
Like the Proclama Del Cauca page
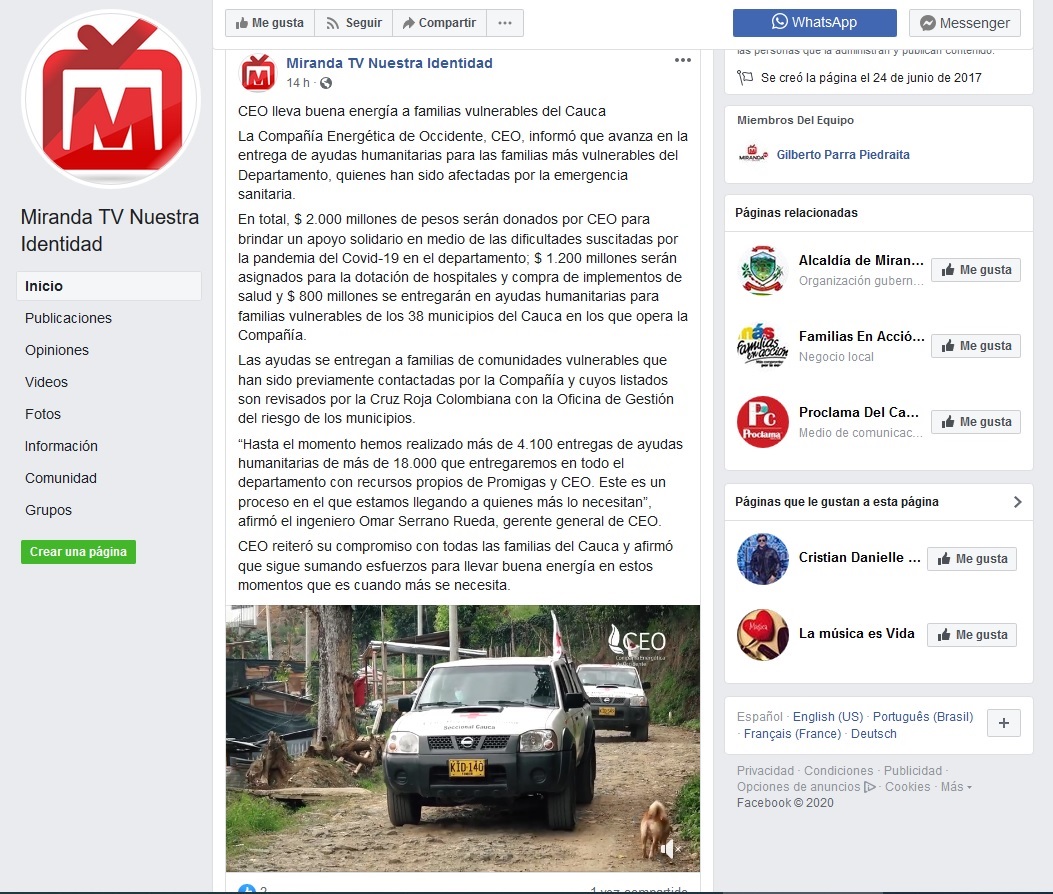pos(976,422)
